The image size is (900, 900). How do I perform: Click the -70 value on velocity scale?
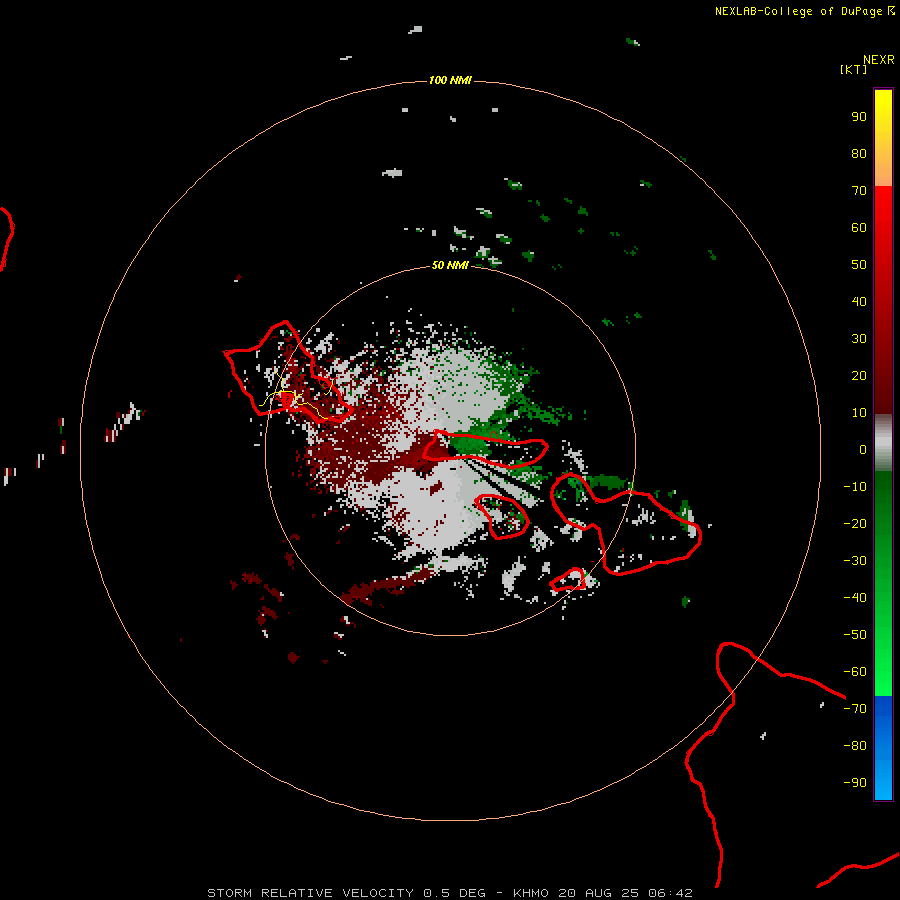pos(855,708)
